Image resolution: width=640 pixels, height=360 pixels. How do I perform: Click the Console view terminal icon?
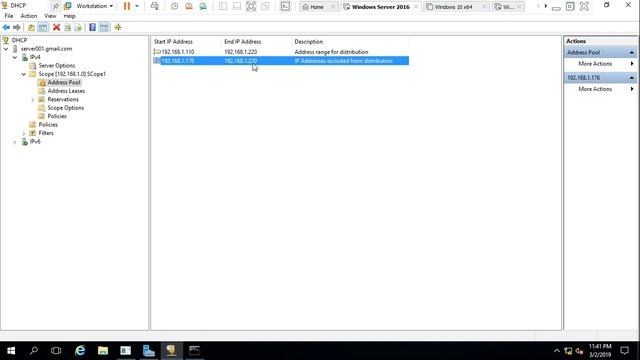[x=285, y=6]
